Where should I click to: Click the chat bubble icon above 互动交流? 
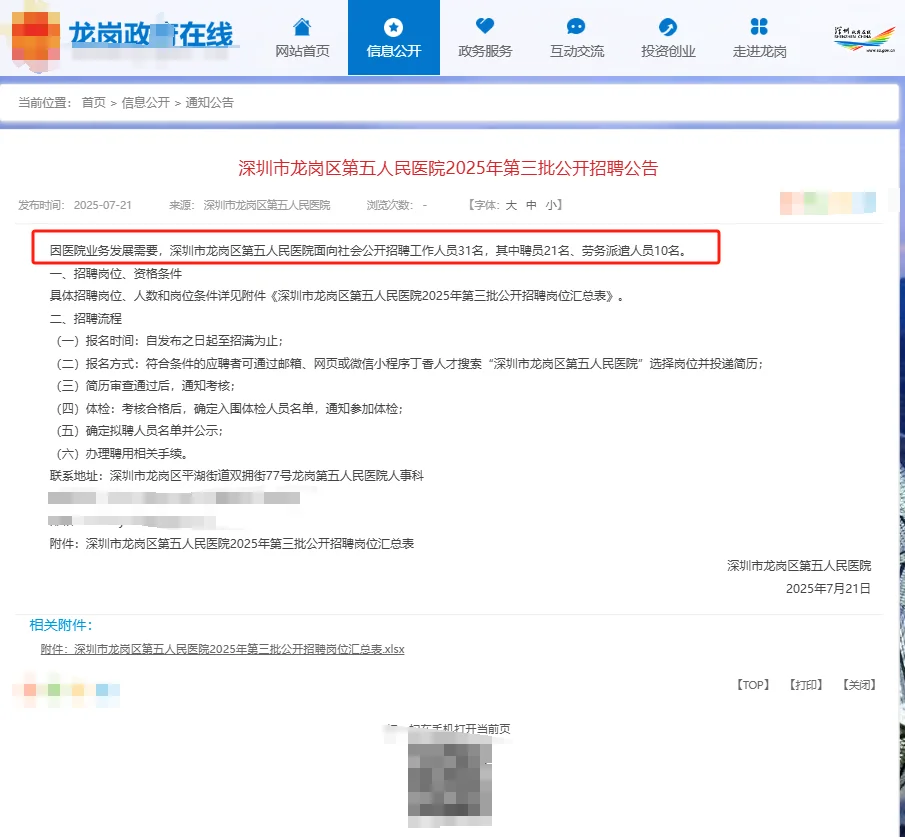pyautogui.click(x=576, y=27)
